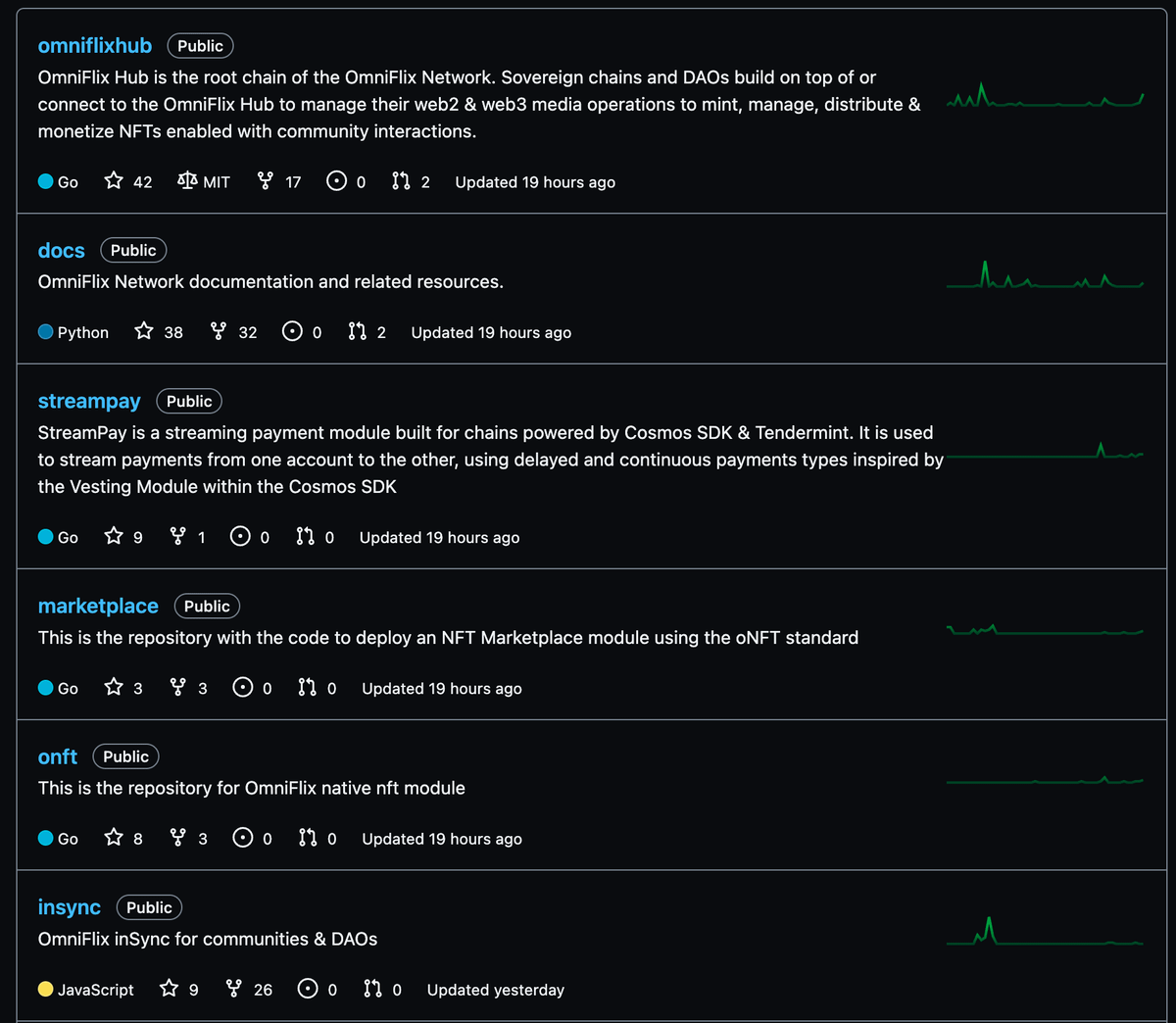Click the star icon on omniflixhub repository
This screenshot has width=1176, height=1023.
[115, 181]
